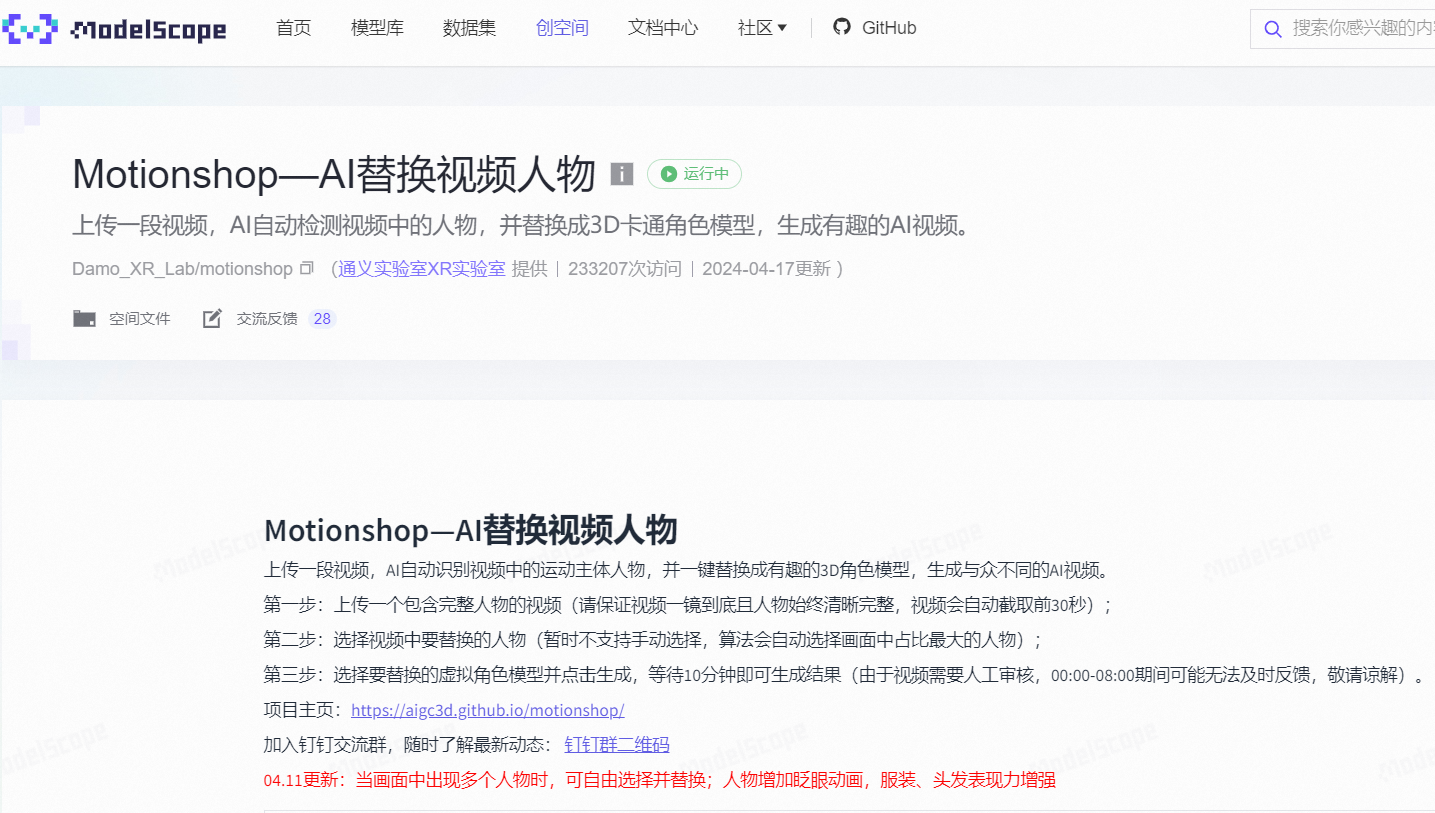Visit the aigc3d.github.io/motionshop project link

coord(487,710)
